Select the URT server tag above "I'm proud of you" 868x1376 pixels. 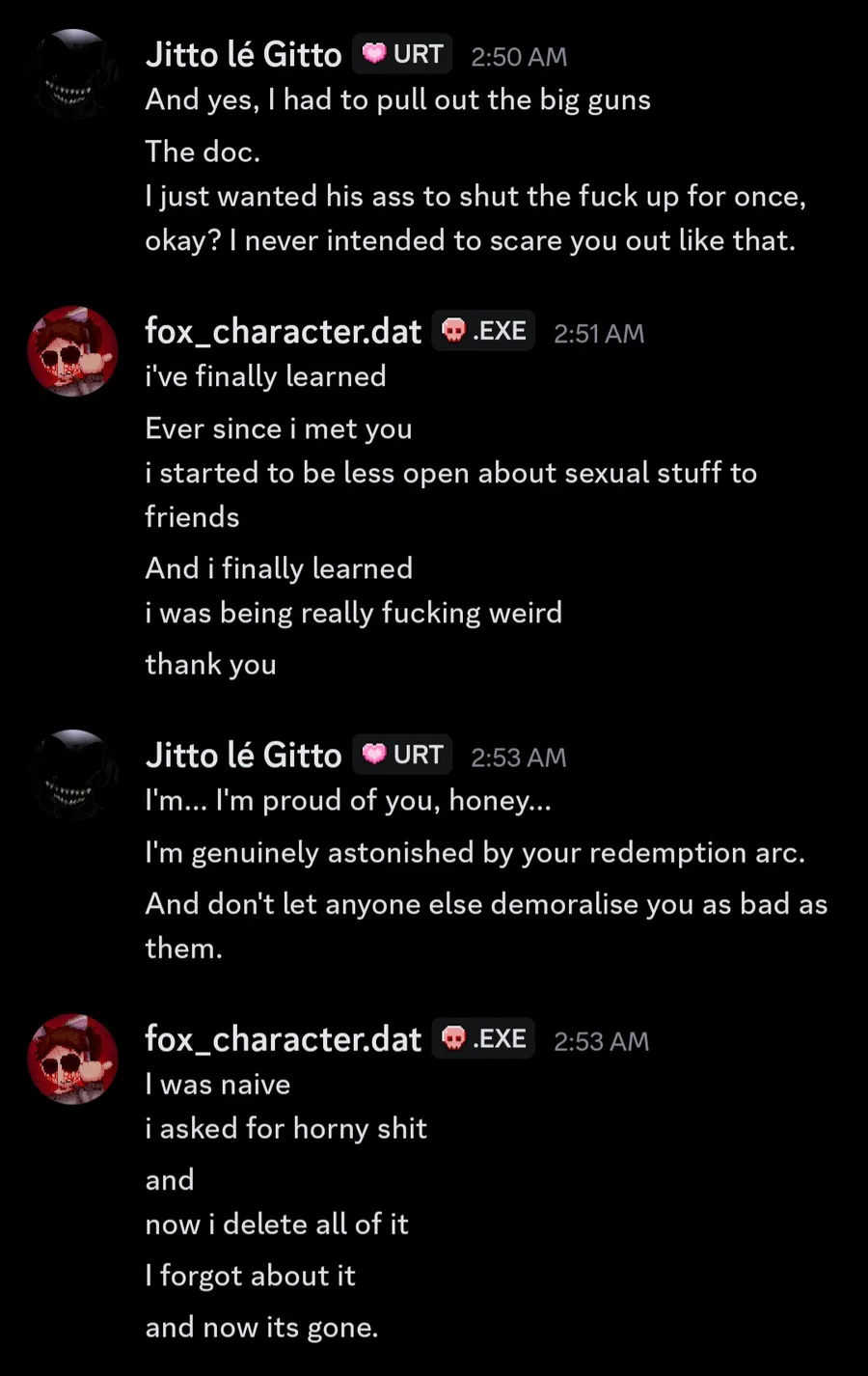402,755
